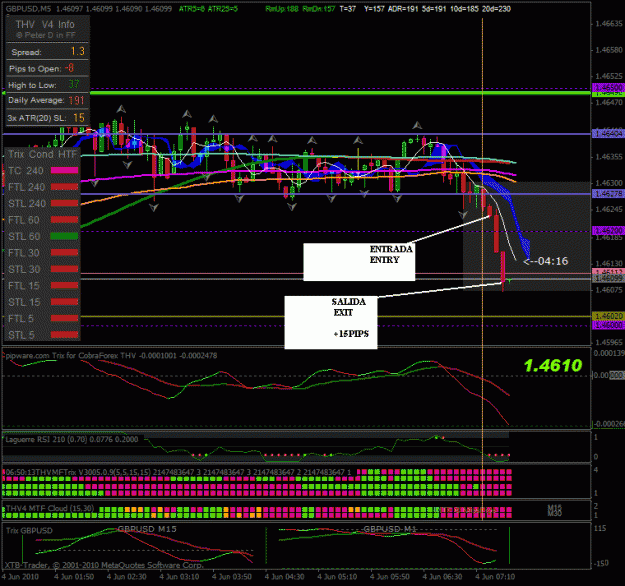Click the 4 Jun 04:30 time label
625x586 pixels.
point(285,577)
